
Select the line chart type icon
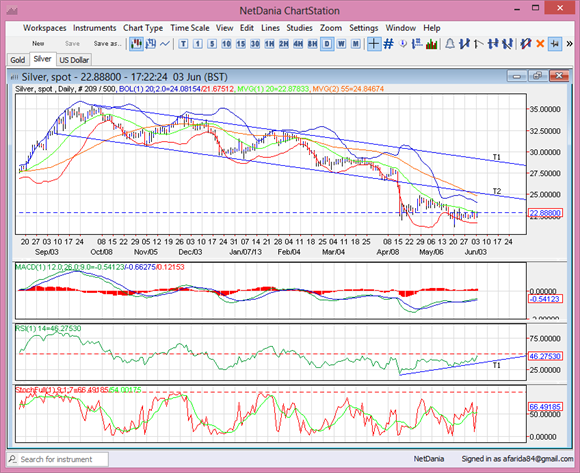pos(165,44)
